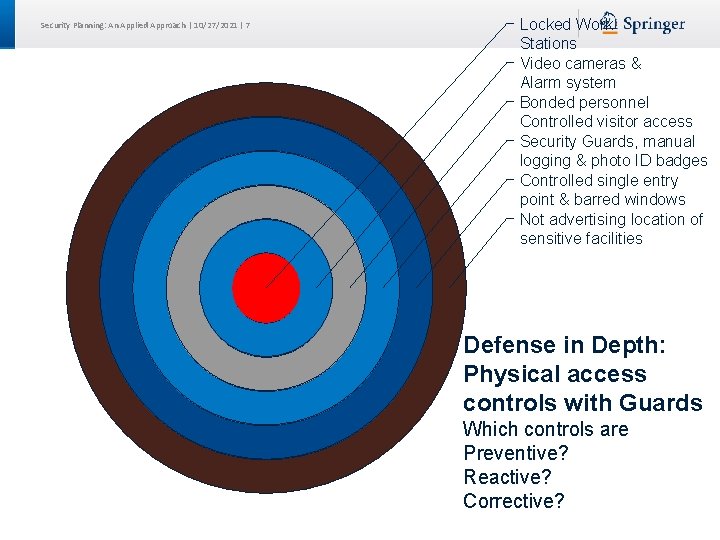Click the 'Defense in Depth:' title
This screenshot has width=720, height=540.
(x=564, y=345)
